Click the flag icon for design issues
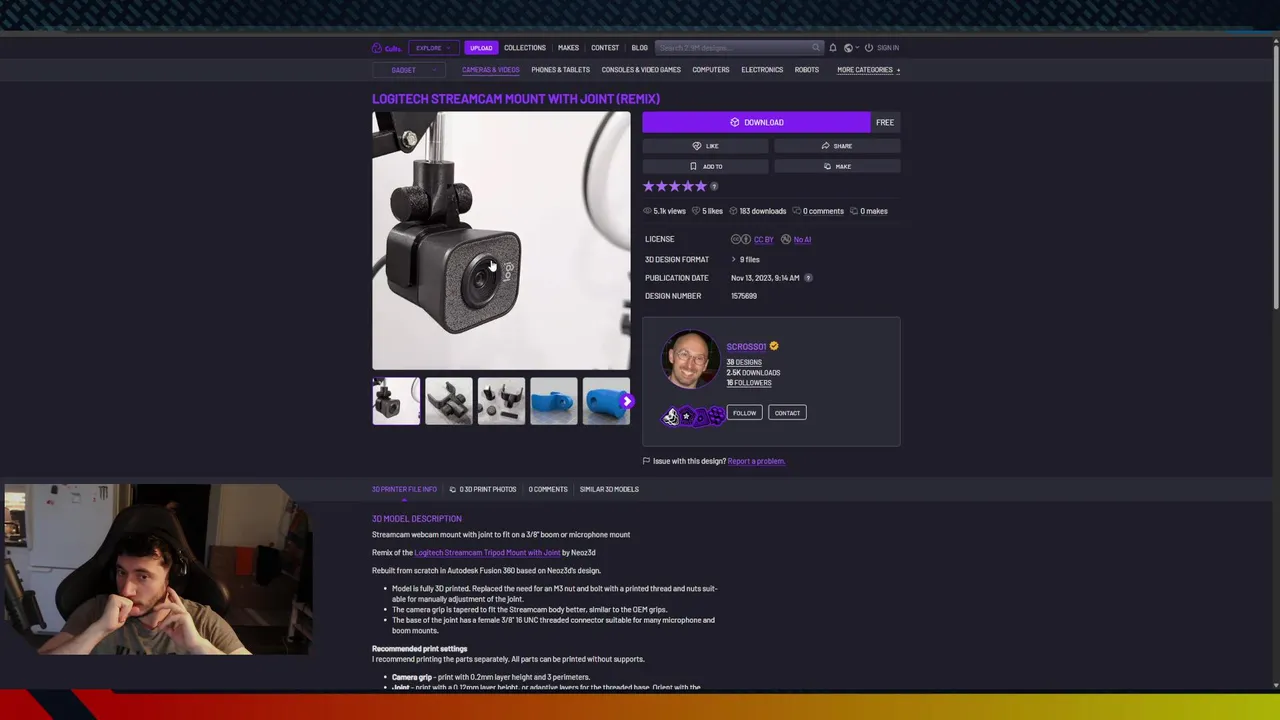Image resolution: width=1280 pixels, height=720 pixels. click(x=646, y=461)
